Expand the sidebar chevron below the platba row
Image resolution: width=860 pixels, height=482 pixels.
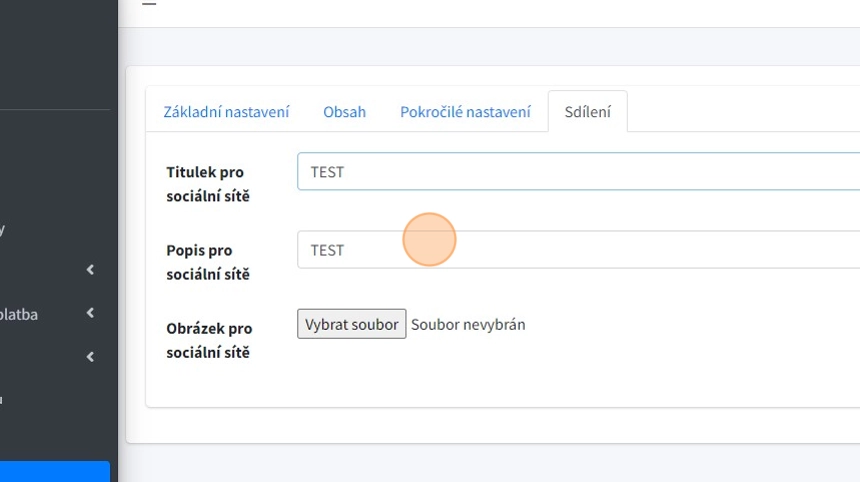90,357
